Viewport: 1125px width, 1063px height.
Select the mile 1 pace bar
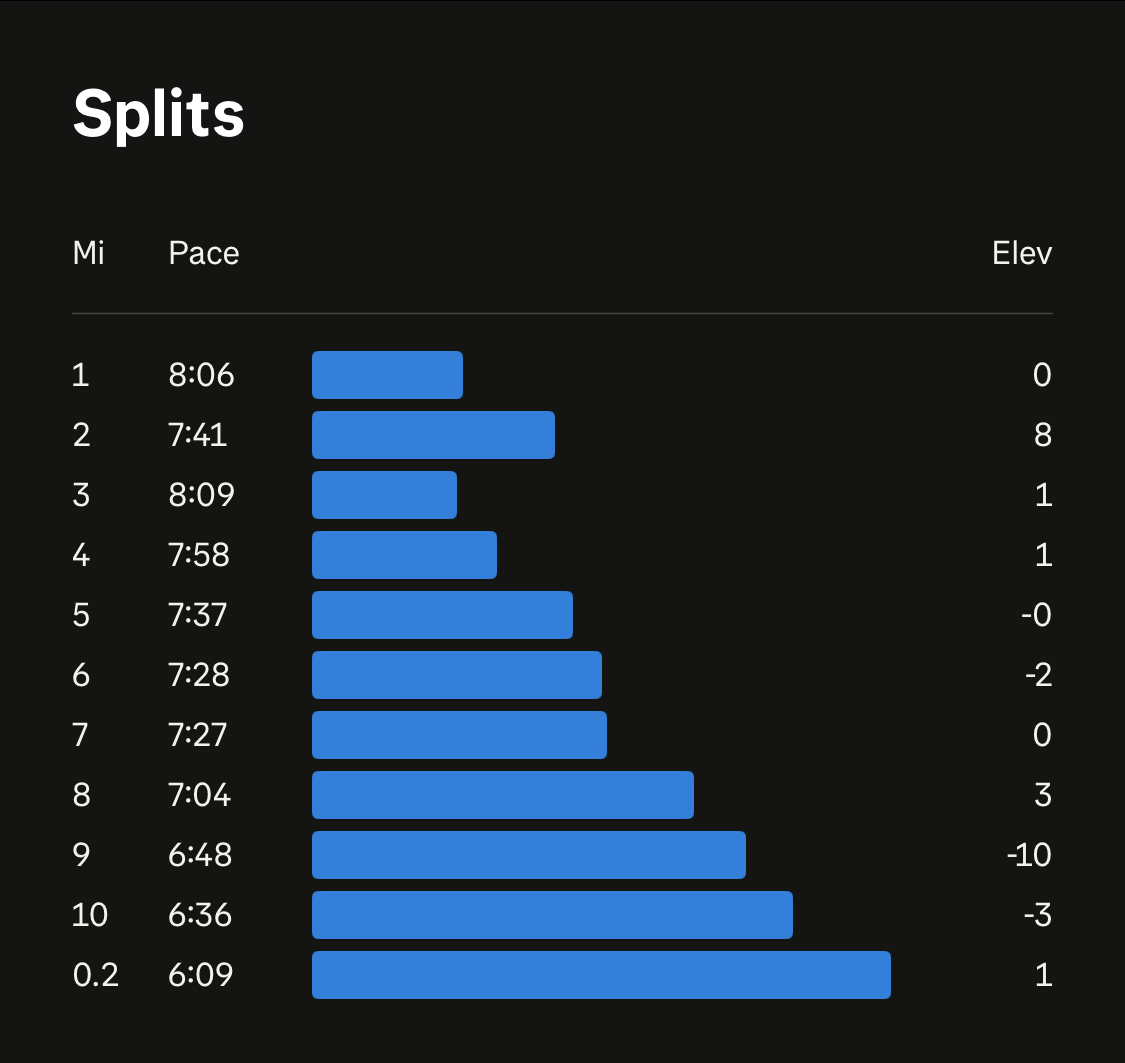point(387,374)
